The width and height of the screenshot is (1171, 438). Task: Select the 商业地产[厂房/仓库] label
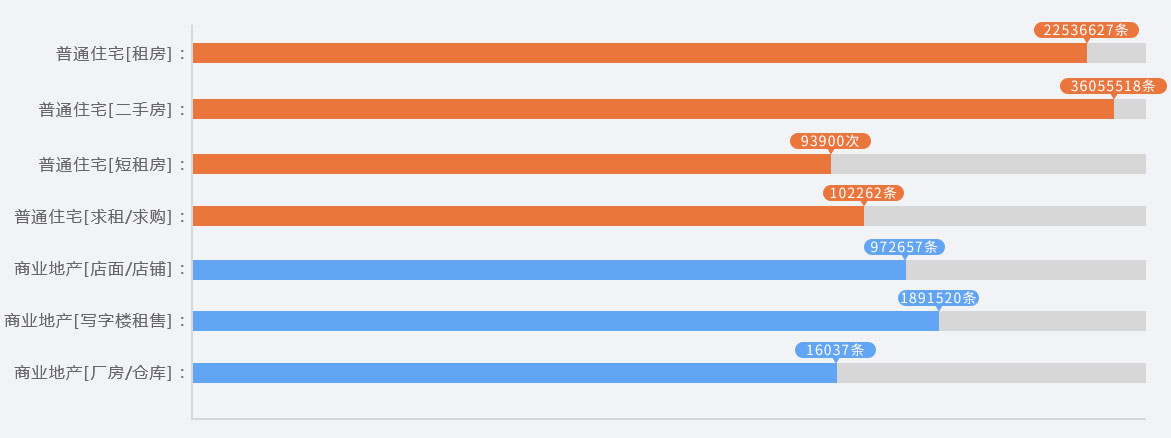(100, 373)
